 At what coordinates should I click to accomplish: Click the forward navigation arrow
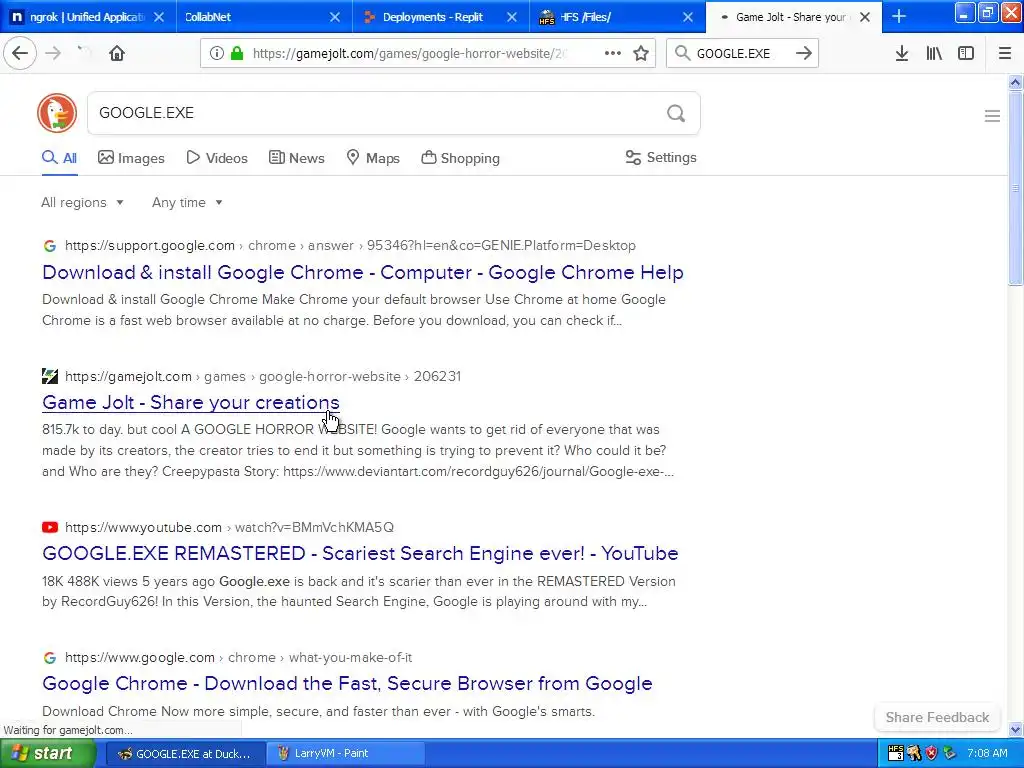pos(53,53)
